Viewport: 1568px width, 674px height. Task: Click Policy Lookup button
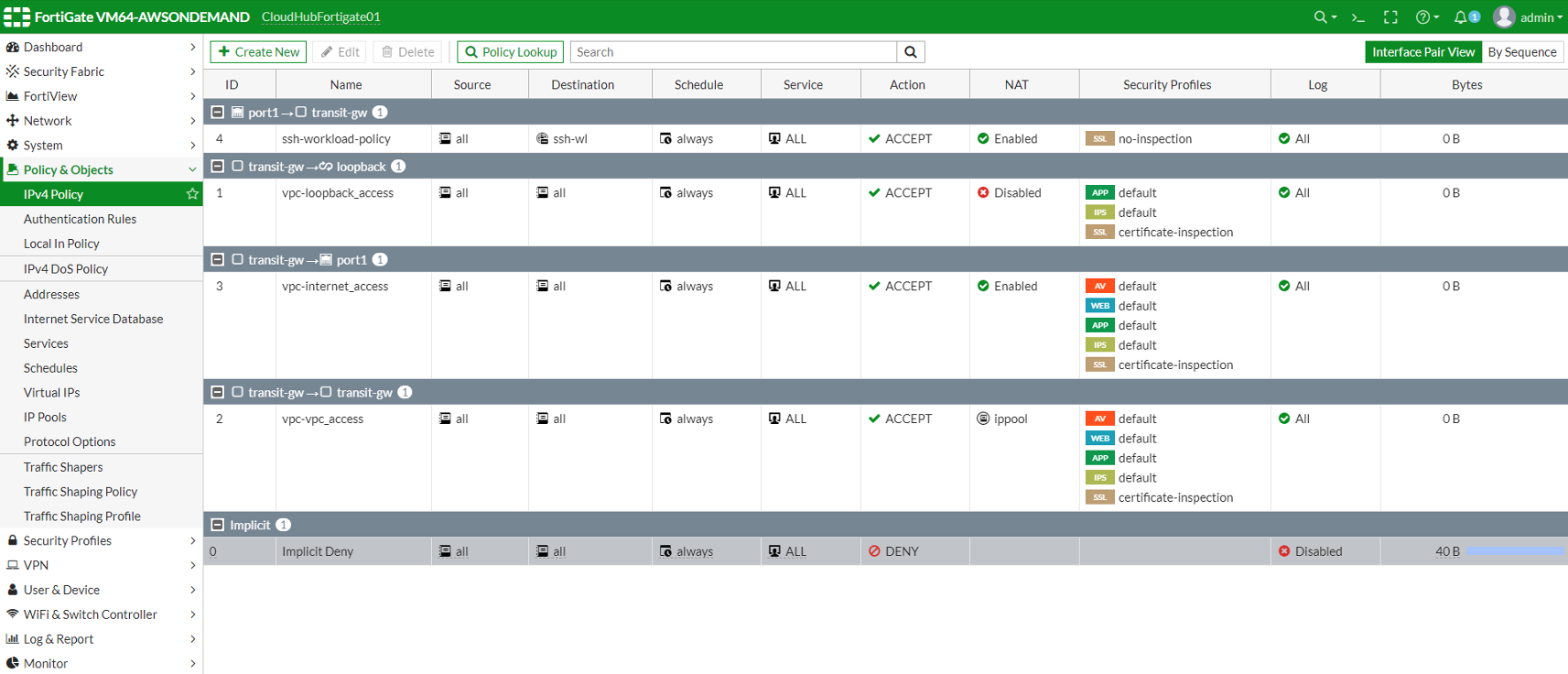click(x=511, y=52)
